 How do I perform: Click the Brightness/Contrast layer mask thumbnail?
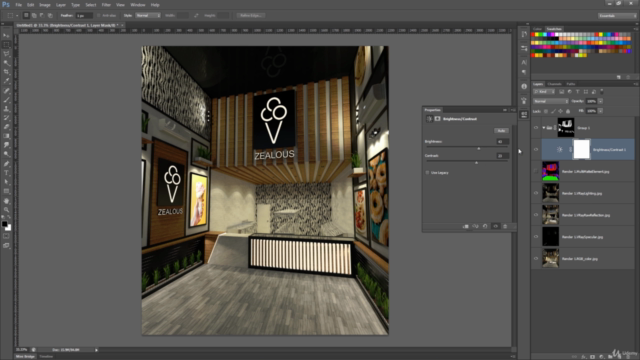tap(582, 149)
